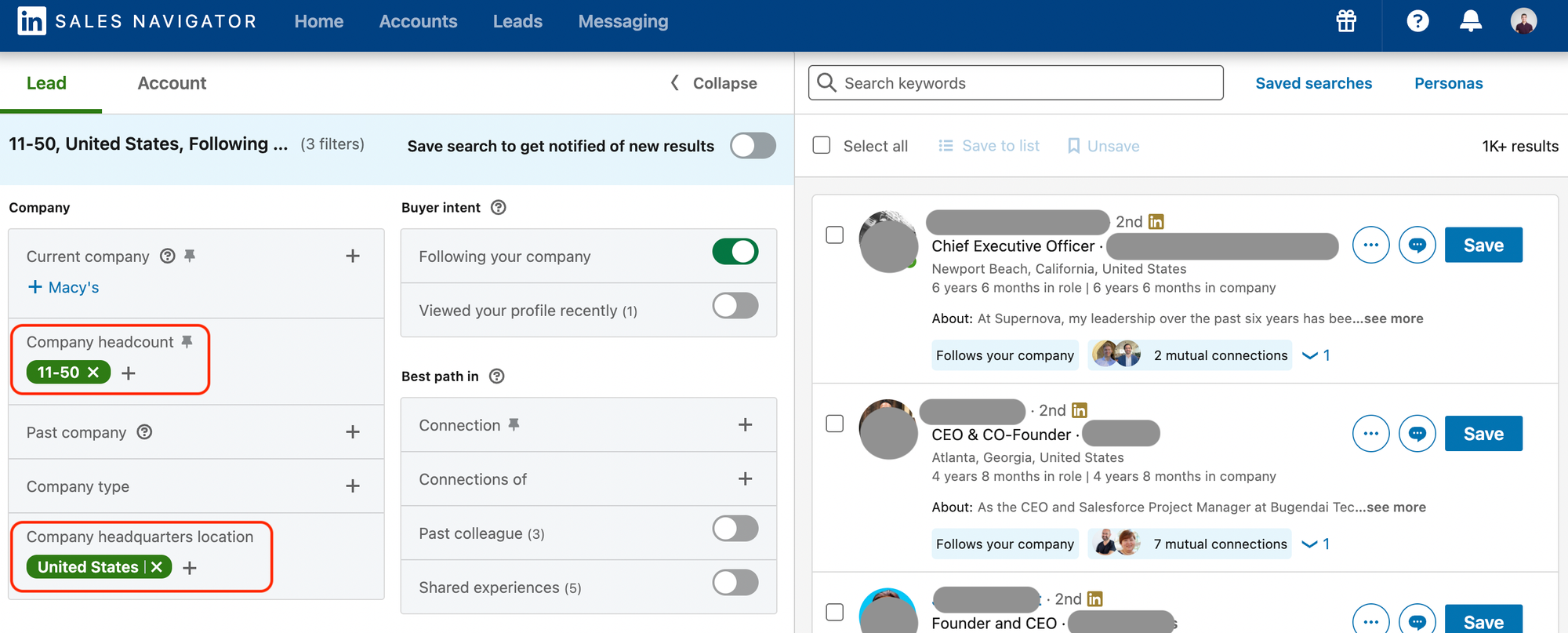This screenshot has width=1568, height=633.
Task: Message the Chief Executive Officer lead
Action: [x=1417, y=245]
